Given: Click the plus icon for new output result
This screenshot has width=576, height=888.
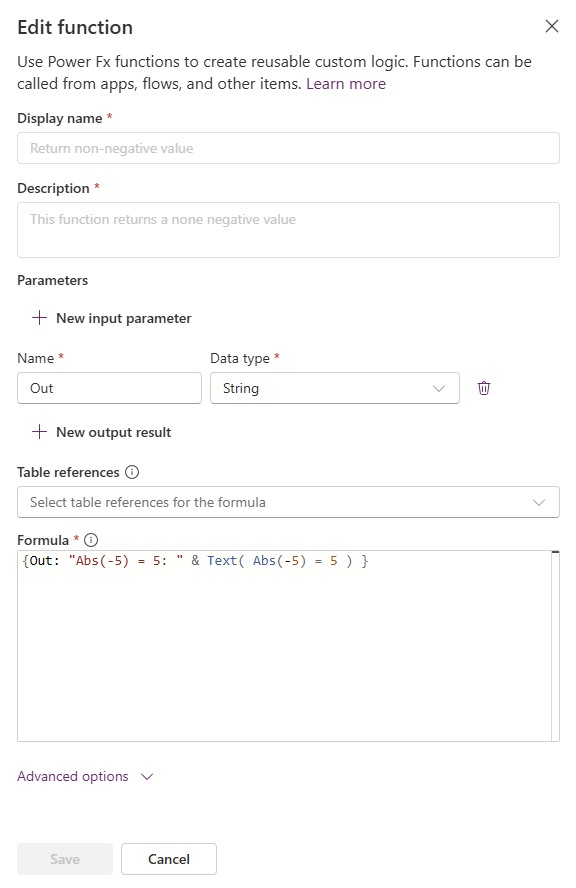Looking at the screenshot, I should coord(37,432).
